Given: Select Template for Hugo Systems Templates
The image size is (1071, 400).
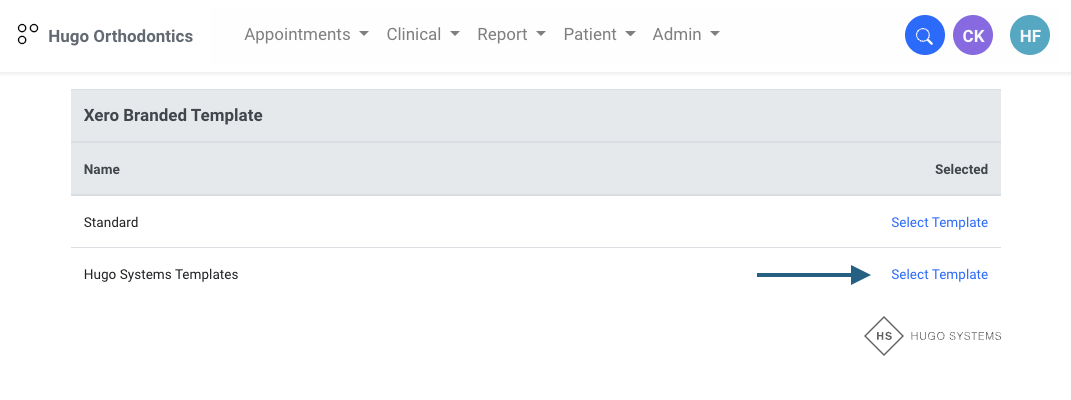Looking at the screenshot, I should pos(939,274).
